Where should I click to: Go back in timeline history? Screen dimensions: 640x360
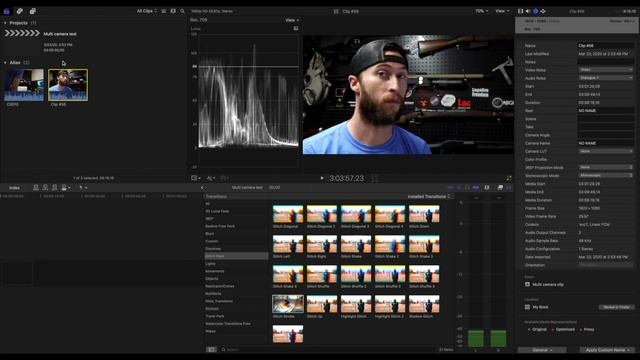coord(202,188)
